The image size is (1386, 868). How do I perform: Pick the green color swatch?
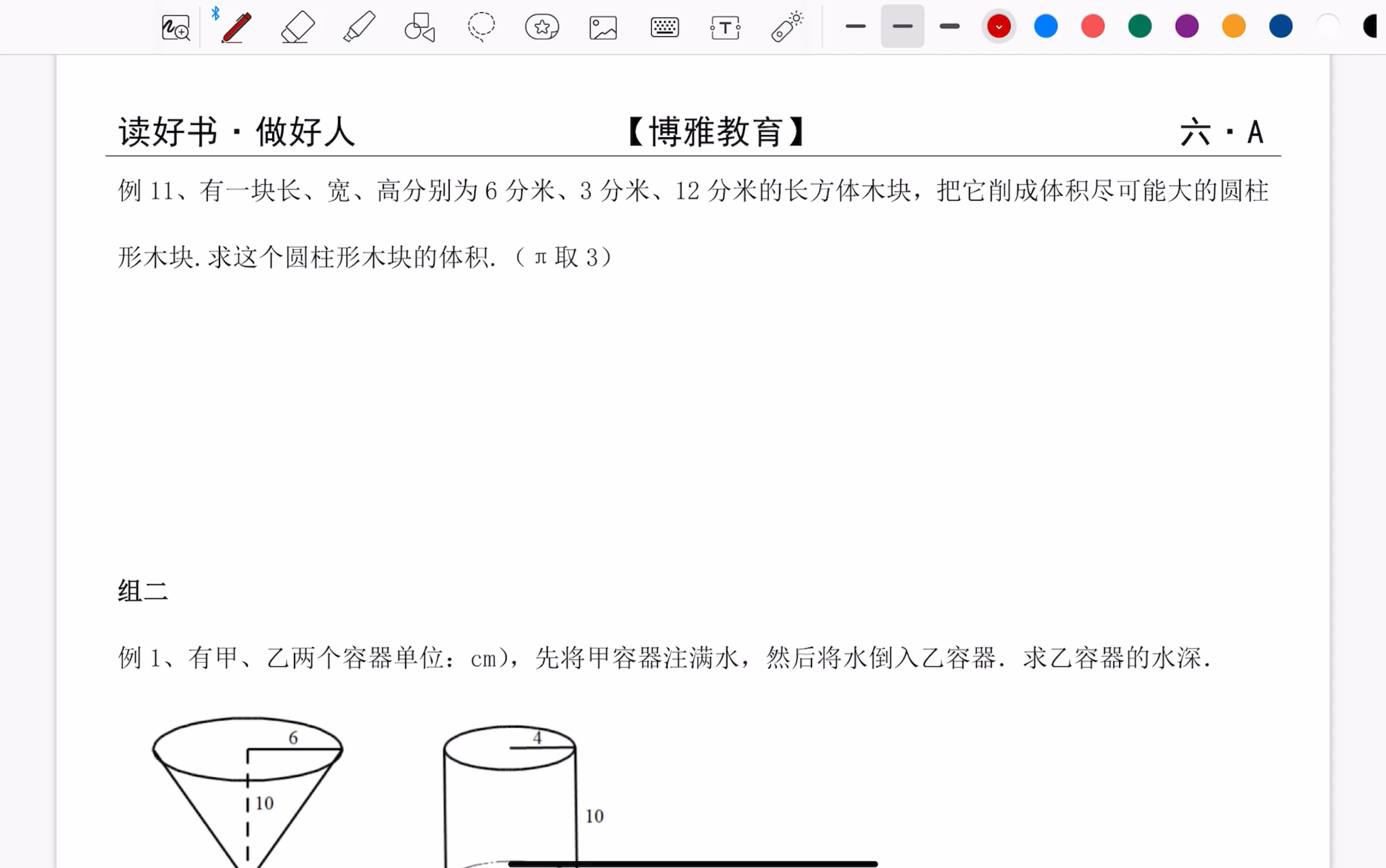[1140, 27]
